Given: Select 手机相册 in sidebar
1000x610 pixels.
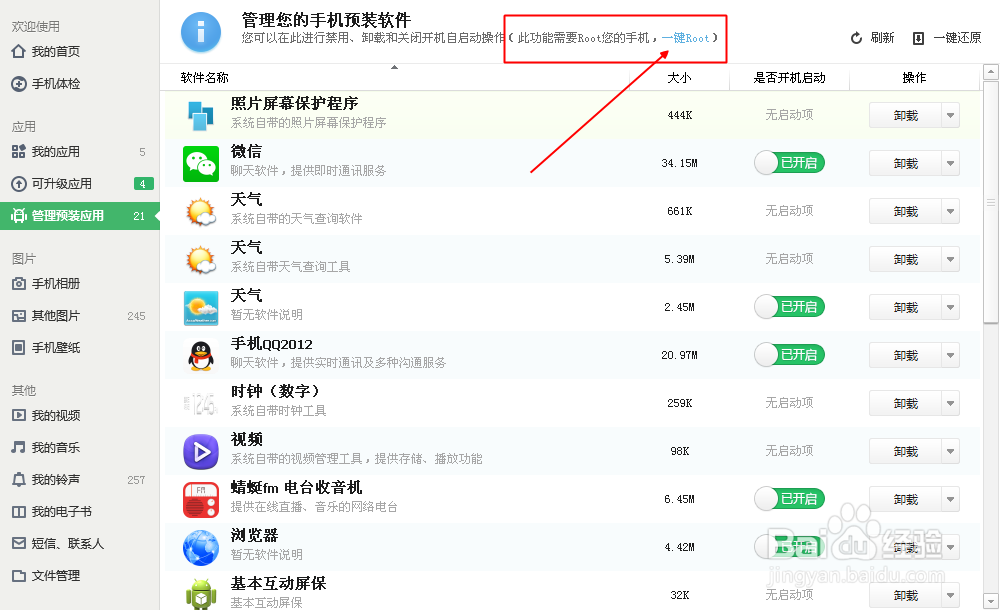Looking at the screenshot, I should pyautogui.click(x=80, y=283).
